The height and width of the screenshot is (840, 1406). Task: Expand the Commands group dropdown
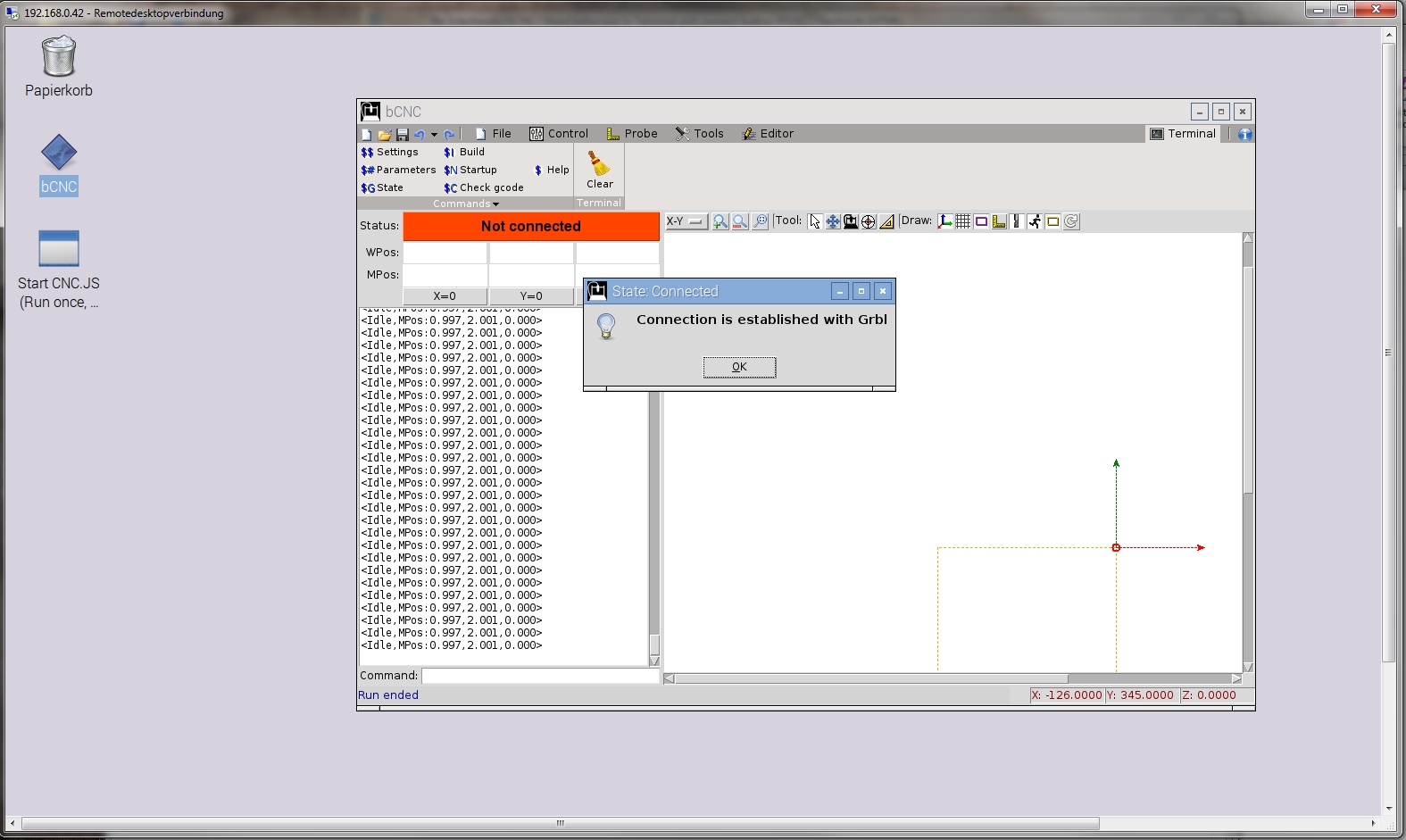(x=466, y=204)
